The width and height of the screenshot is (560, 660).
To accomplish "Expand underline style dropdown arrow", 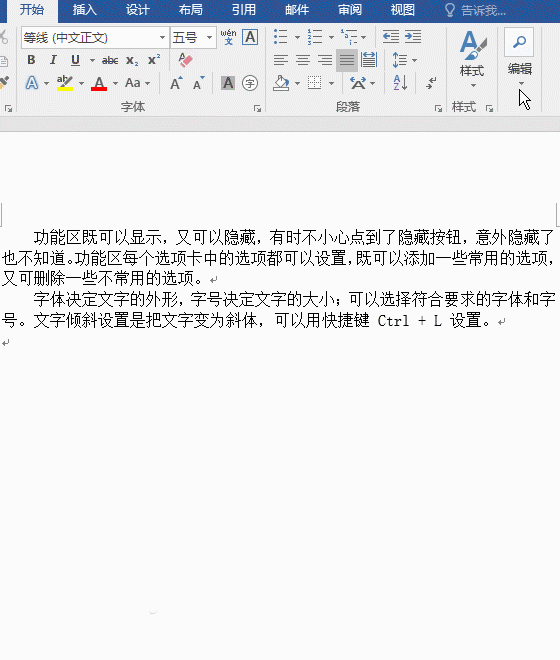I will click(92, 60).
